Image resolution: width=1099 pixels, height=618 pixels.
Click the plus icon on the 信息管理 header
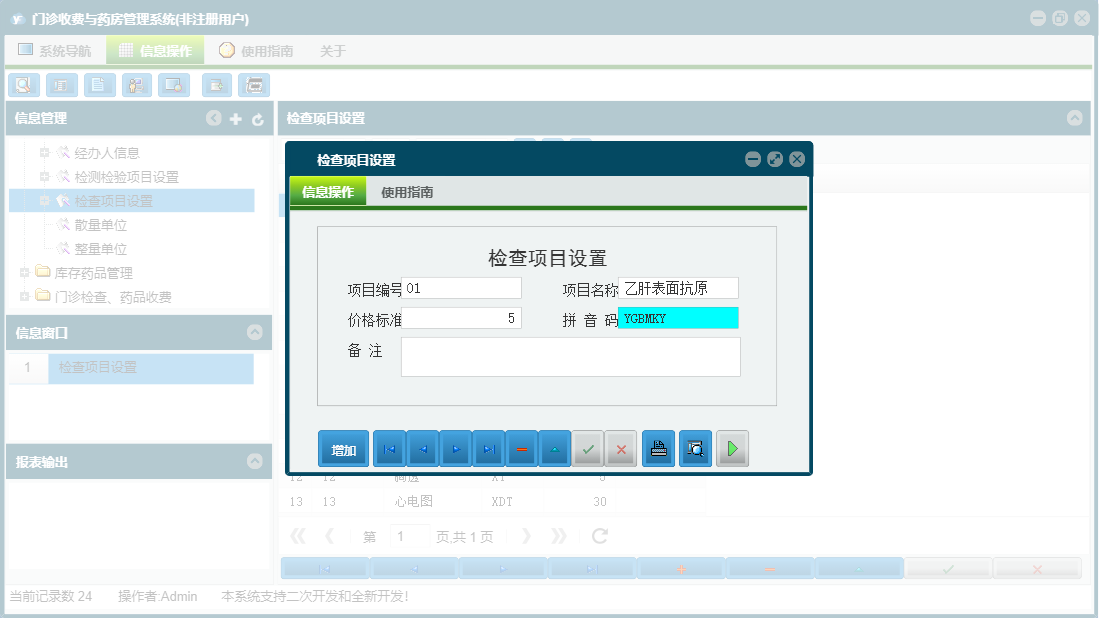coord(235,118)
